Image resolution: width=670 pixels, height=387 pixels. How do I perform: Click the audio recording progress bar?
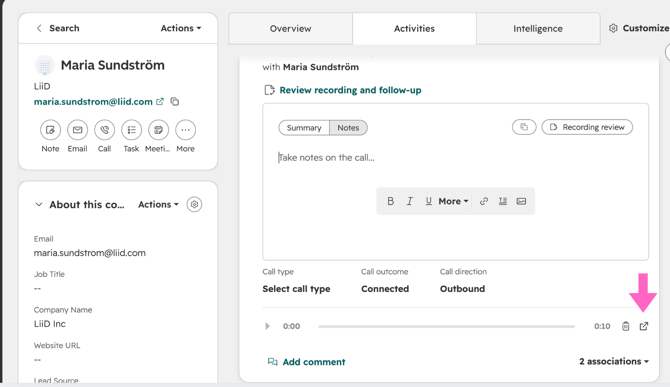point(447,326)
